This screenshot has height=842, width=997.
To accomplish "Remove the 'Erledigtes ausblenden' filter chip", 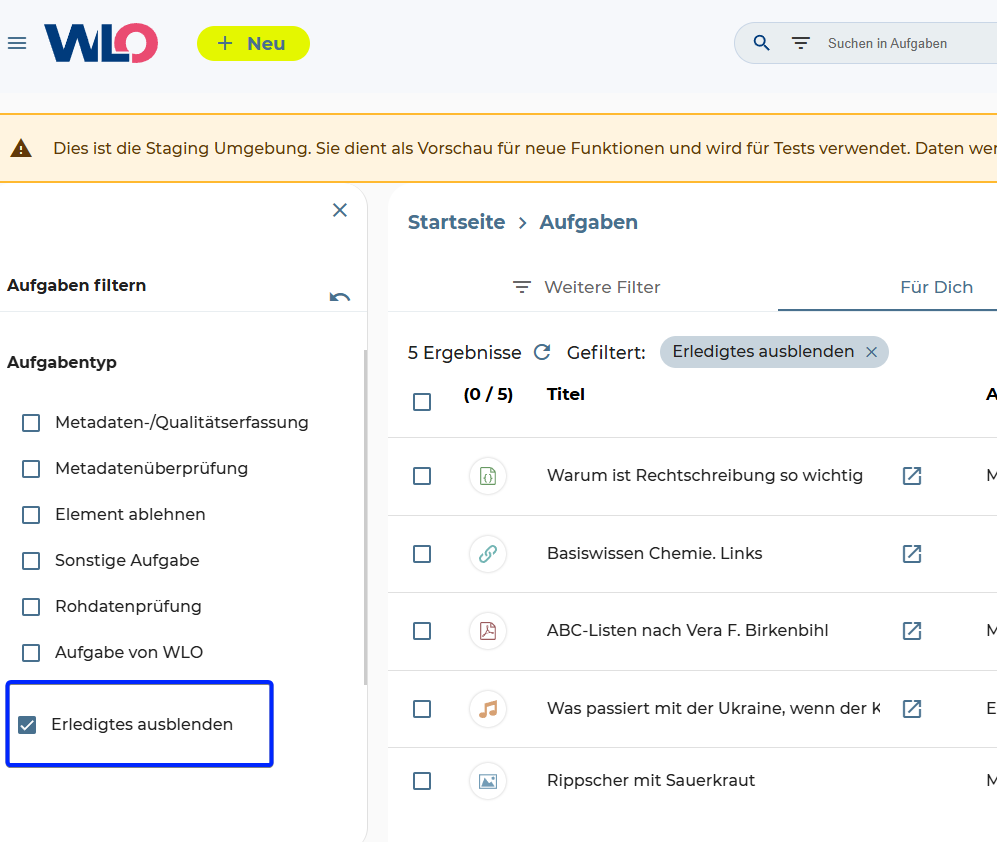I will [871, 352].
